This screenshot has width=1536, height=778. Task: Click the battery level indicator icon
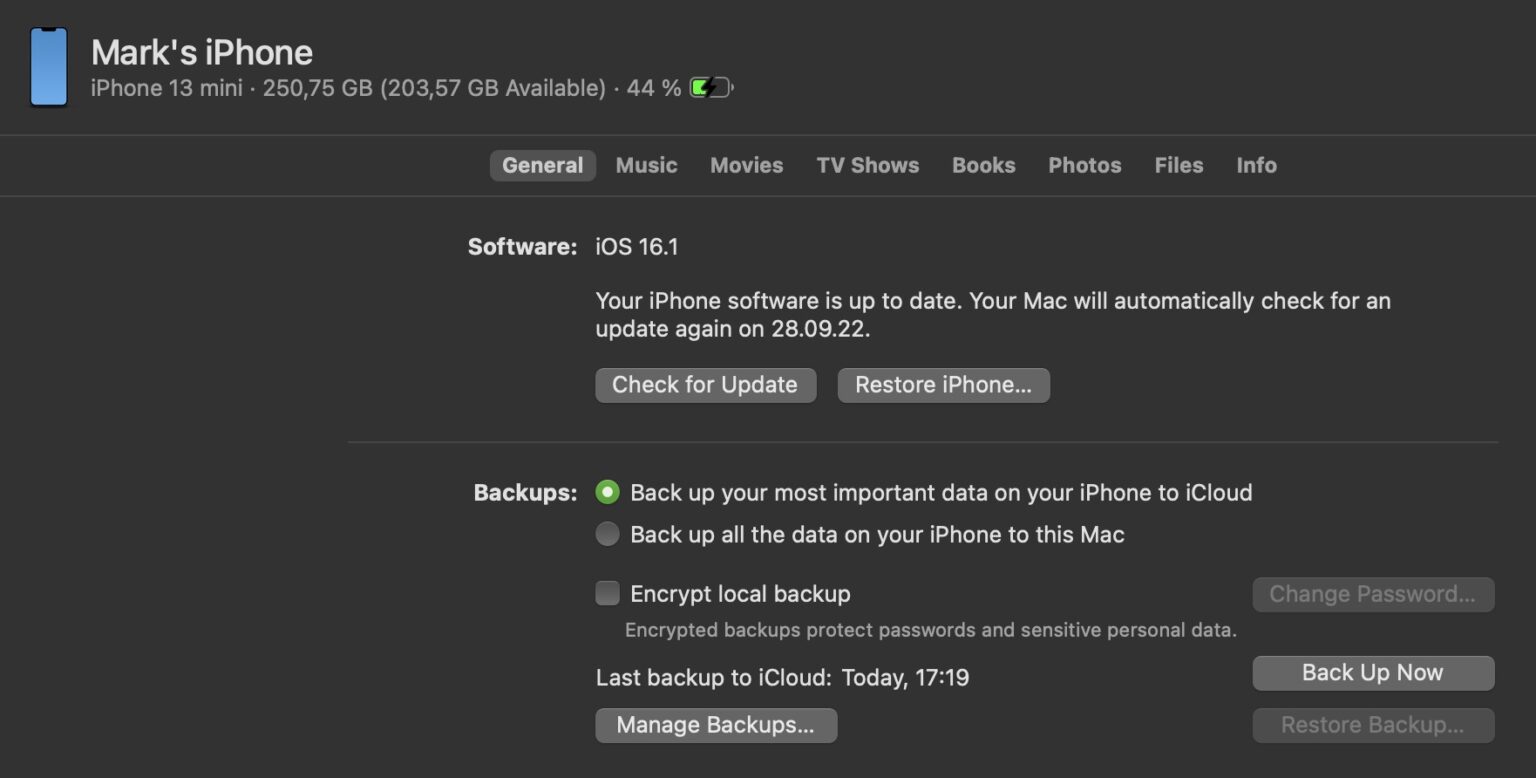click(x=710, y=87)
